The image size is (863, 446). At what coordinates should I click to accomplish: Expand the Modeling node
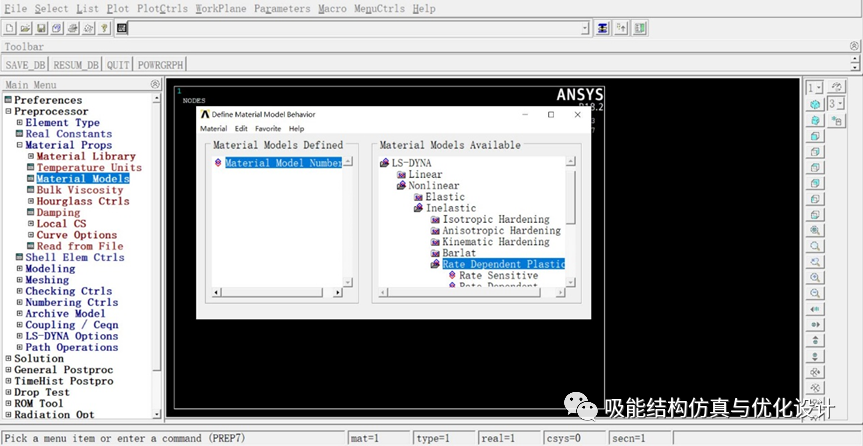coord(19,268)
